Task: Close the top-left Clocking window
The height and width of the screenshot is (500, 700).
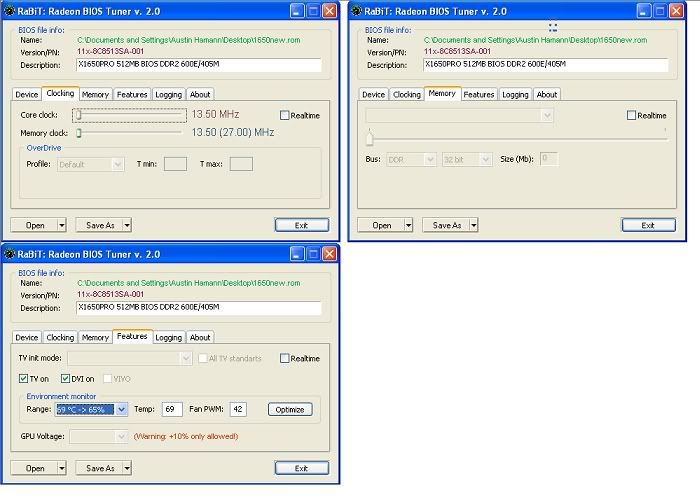Action: [x=329, y=11]
